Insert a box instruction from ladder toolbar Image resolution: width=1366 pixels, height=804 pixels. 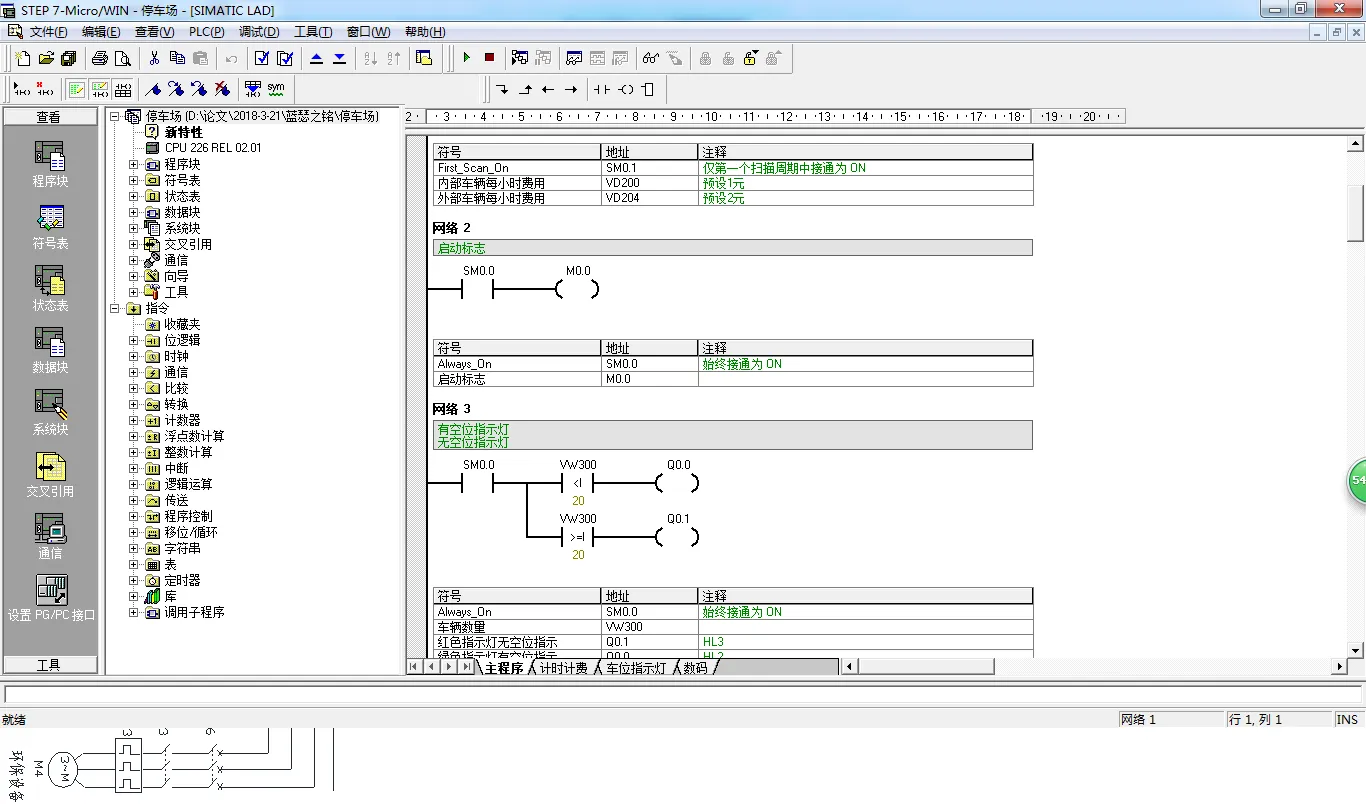pos(648,89)
